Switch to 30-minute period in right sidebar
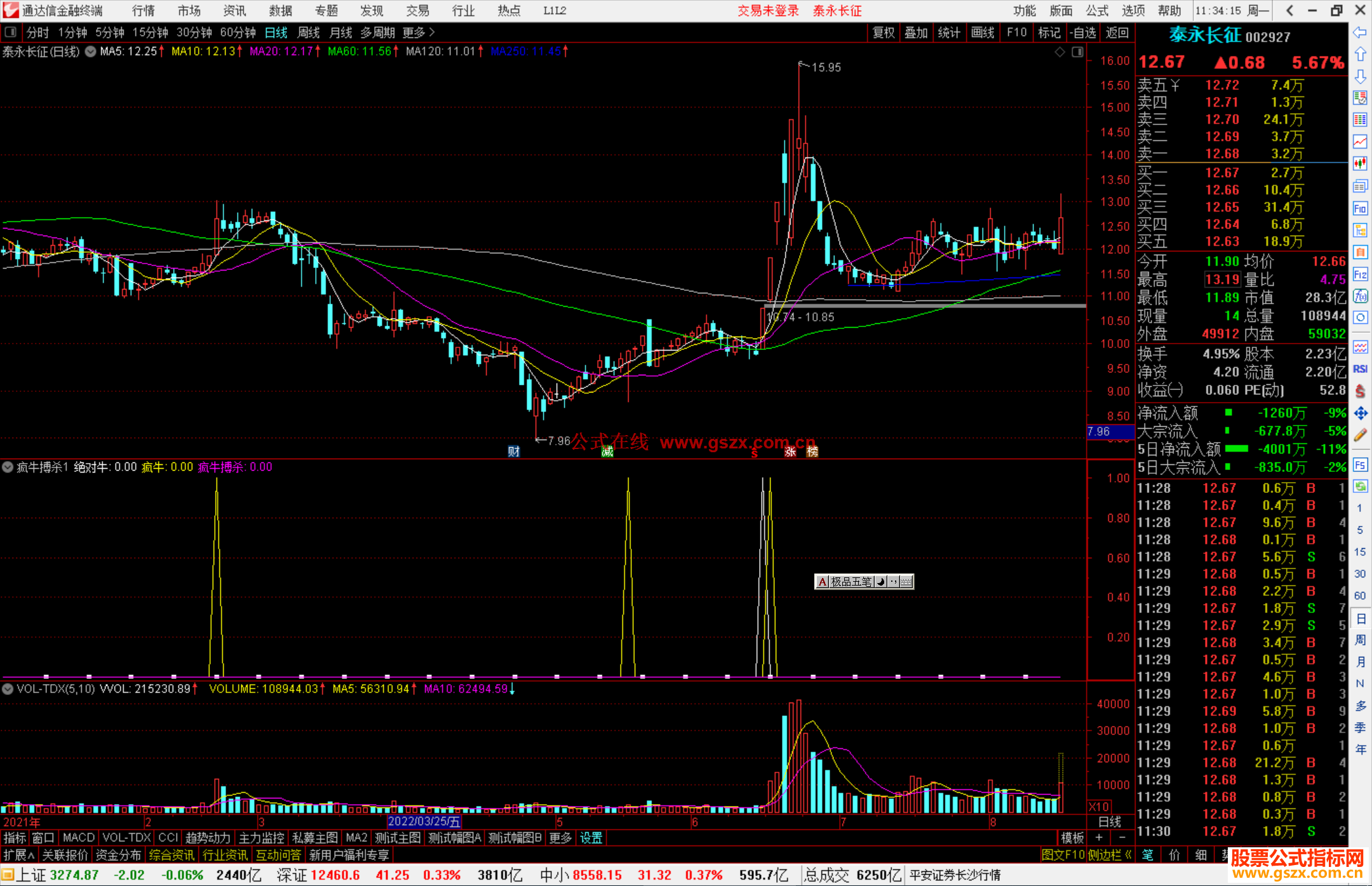This screenshot has height=886, width=1372. (x=1359, y=574)
